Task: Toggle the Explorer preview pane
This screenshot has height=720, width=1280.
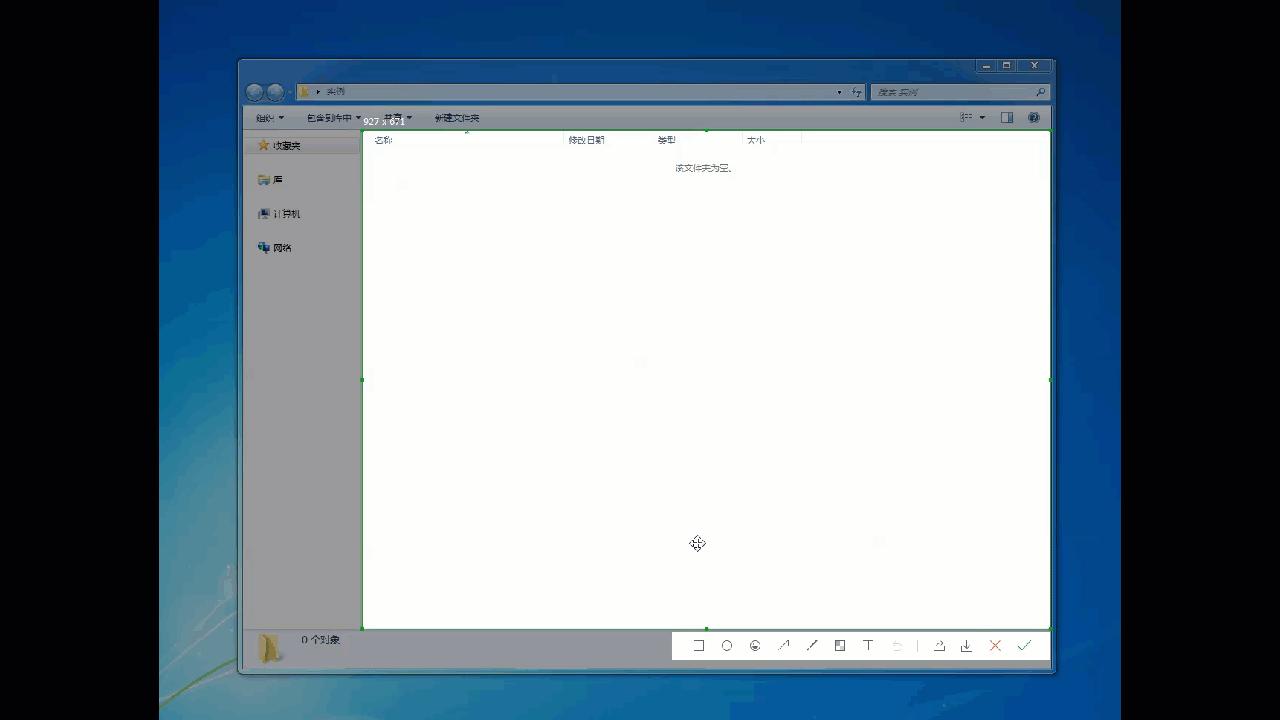Action: (1007, 118)
